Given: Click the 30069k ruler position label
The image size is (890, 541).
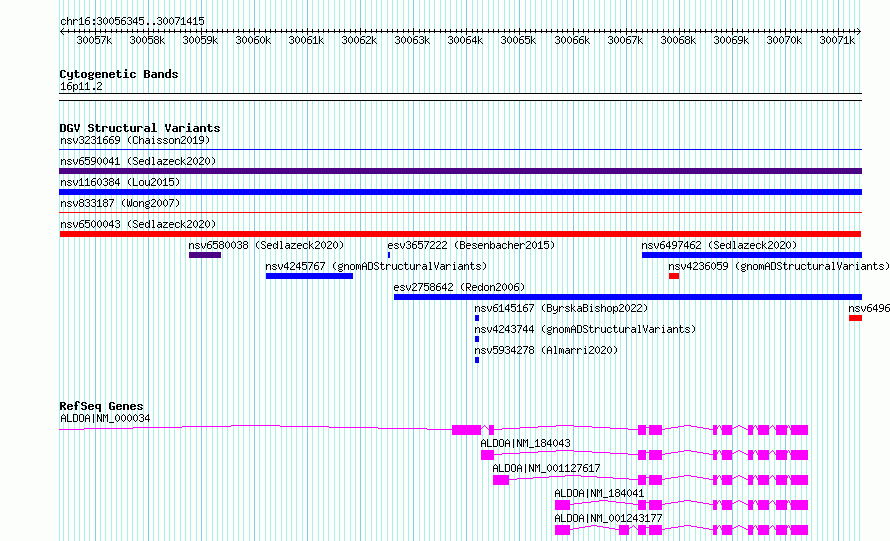Looking at the screenshot, I should pyautogui.click(x=731, y=40).
